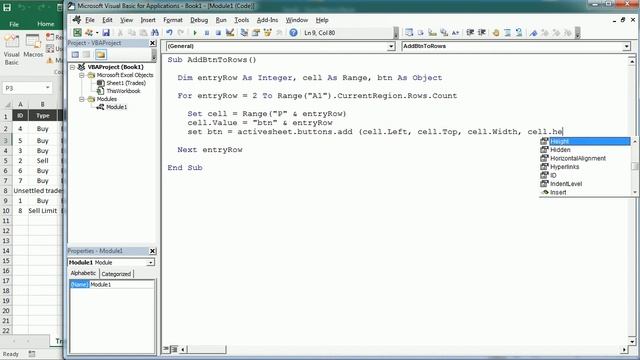640x360 pixels.
Task: Open the Insert menu
Action: tap(148, 20)
